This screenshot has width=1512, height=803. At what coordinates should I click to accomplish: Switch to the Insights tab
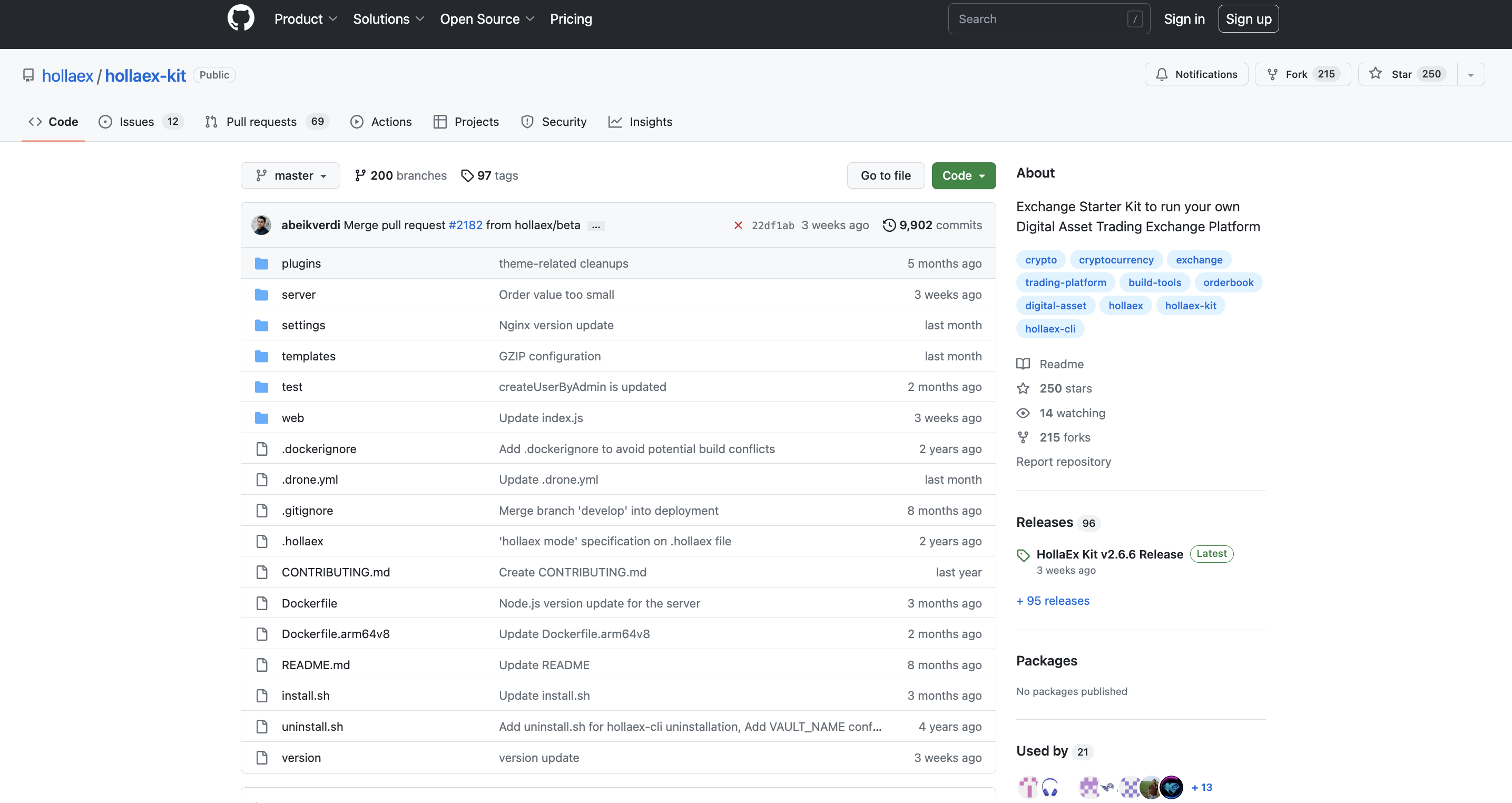point(641,122)
